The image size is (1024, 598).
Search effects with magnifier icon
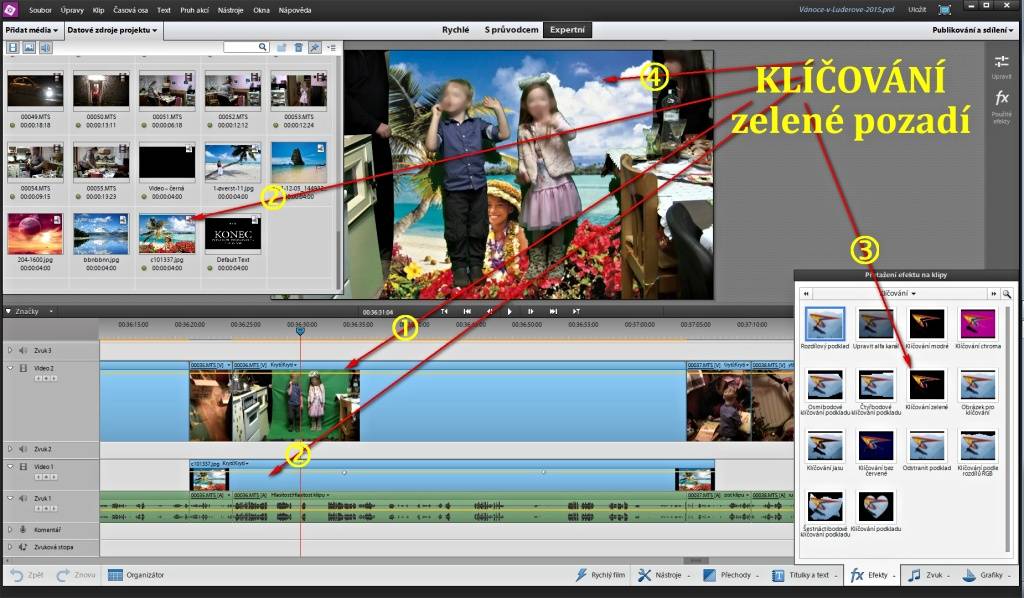pyautogui.click(x=1006, y=294)
